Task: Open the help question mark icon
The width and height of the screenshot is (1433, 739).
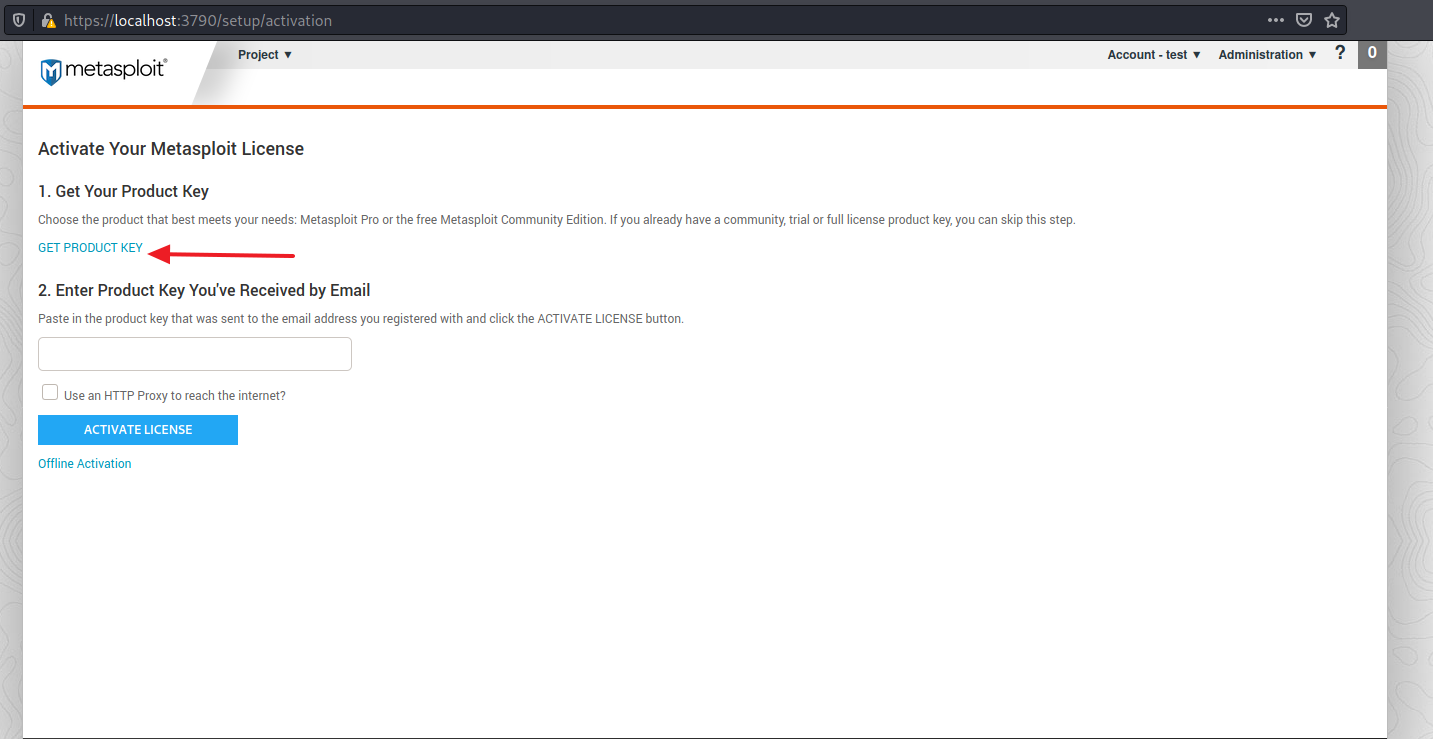Action: coord(1340,53)
